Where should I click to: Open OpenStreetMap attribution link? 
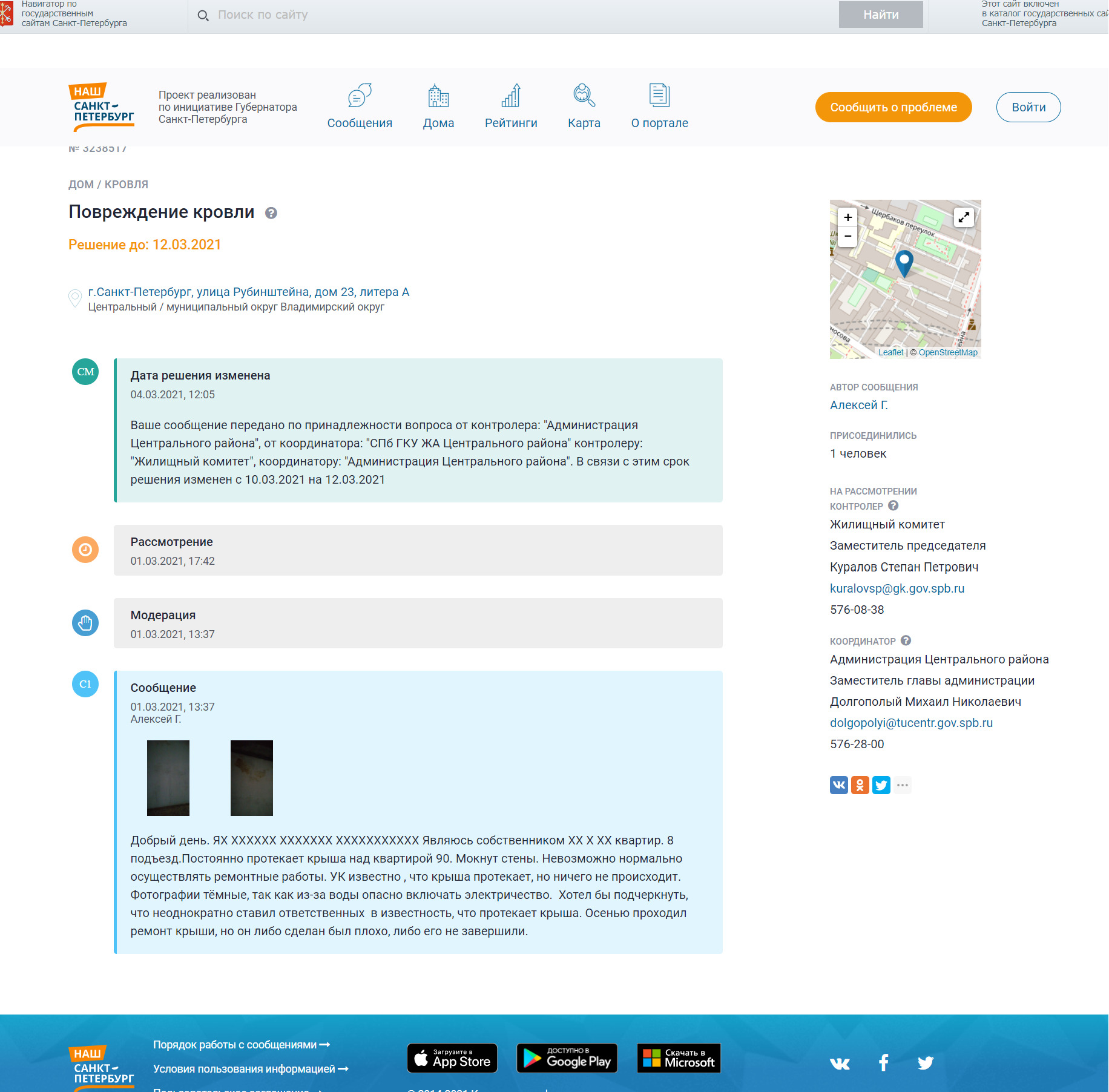tap(948, 352)
